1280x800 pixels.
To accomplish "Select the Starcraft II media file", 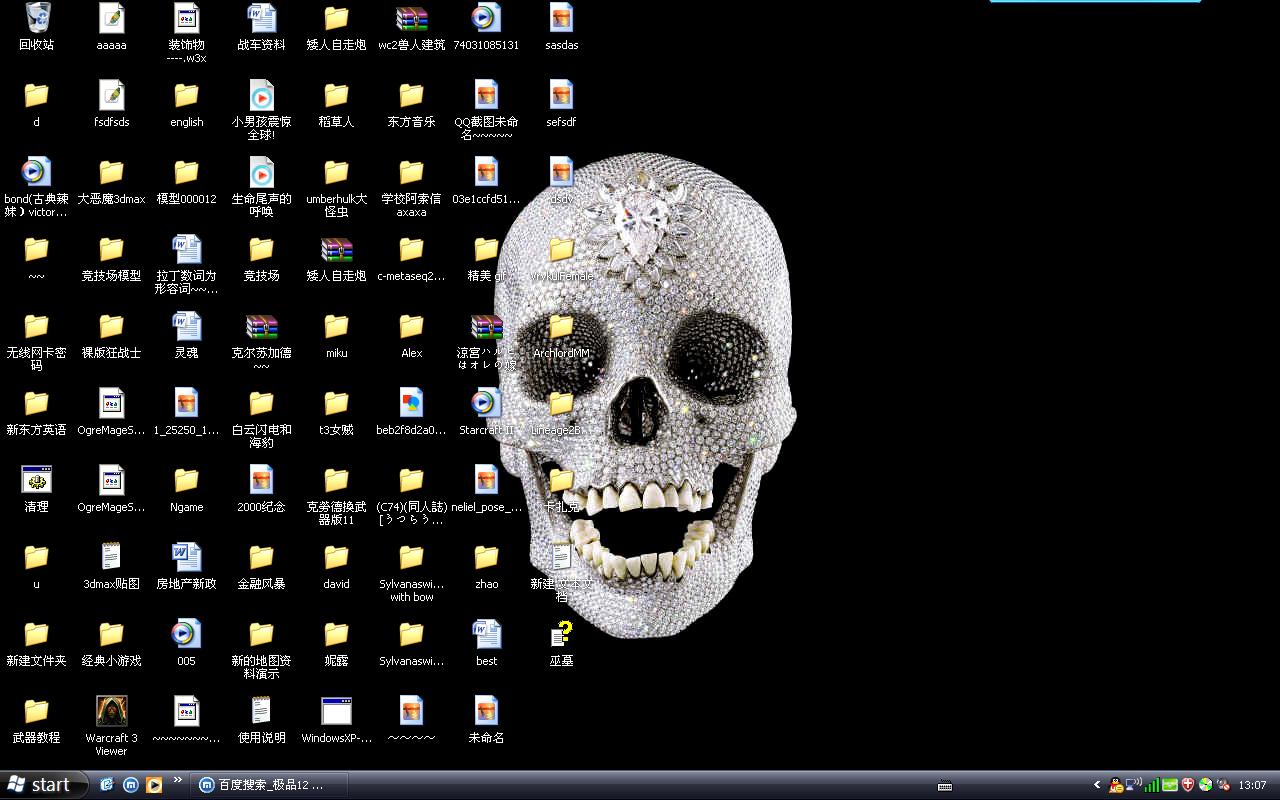I will [486, 403].
